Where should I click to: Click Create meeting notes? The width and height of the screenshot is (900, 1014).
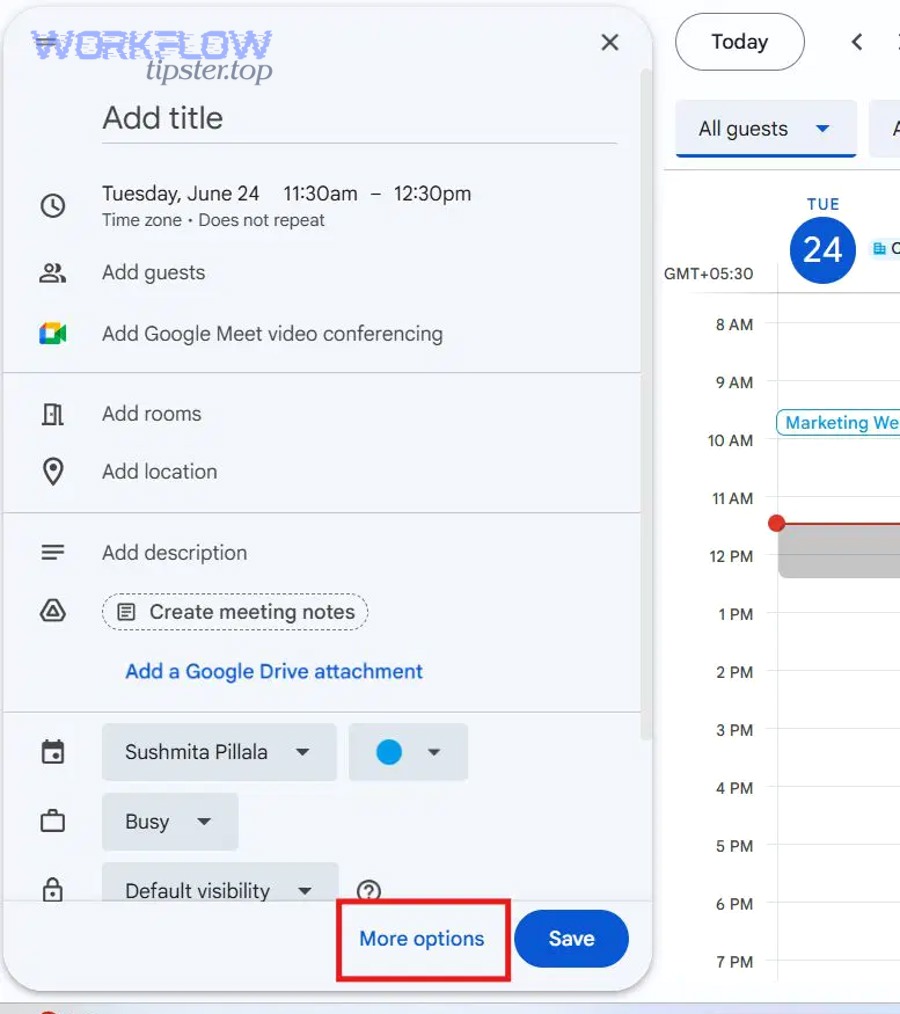tap(234, 611)
